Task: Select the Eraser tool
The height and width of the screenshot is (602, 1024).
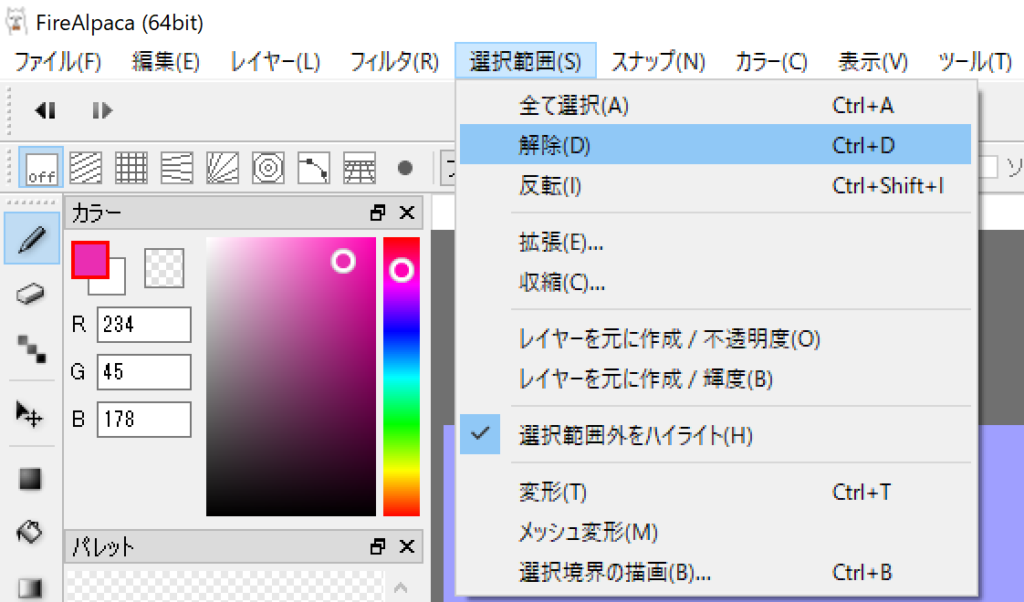Action: point(32,293)
